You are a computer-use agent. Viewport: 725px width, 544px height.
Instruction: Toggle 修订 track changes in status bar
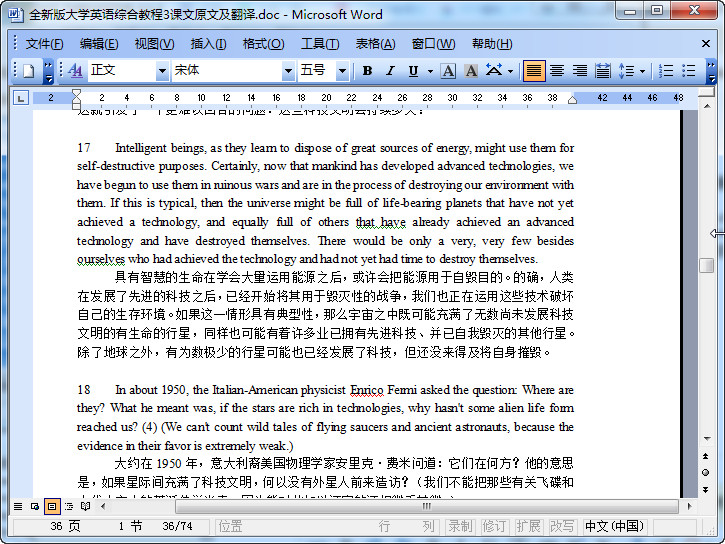point(495,526)
